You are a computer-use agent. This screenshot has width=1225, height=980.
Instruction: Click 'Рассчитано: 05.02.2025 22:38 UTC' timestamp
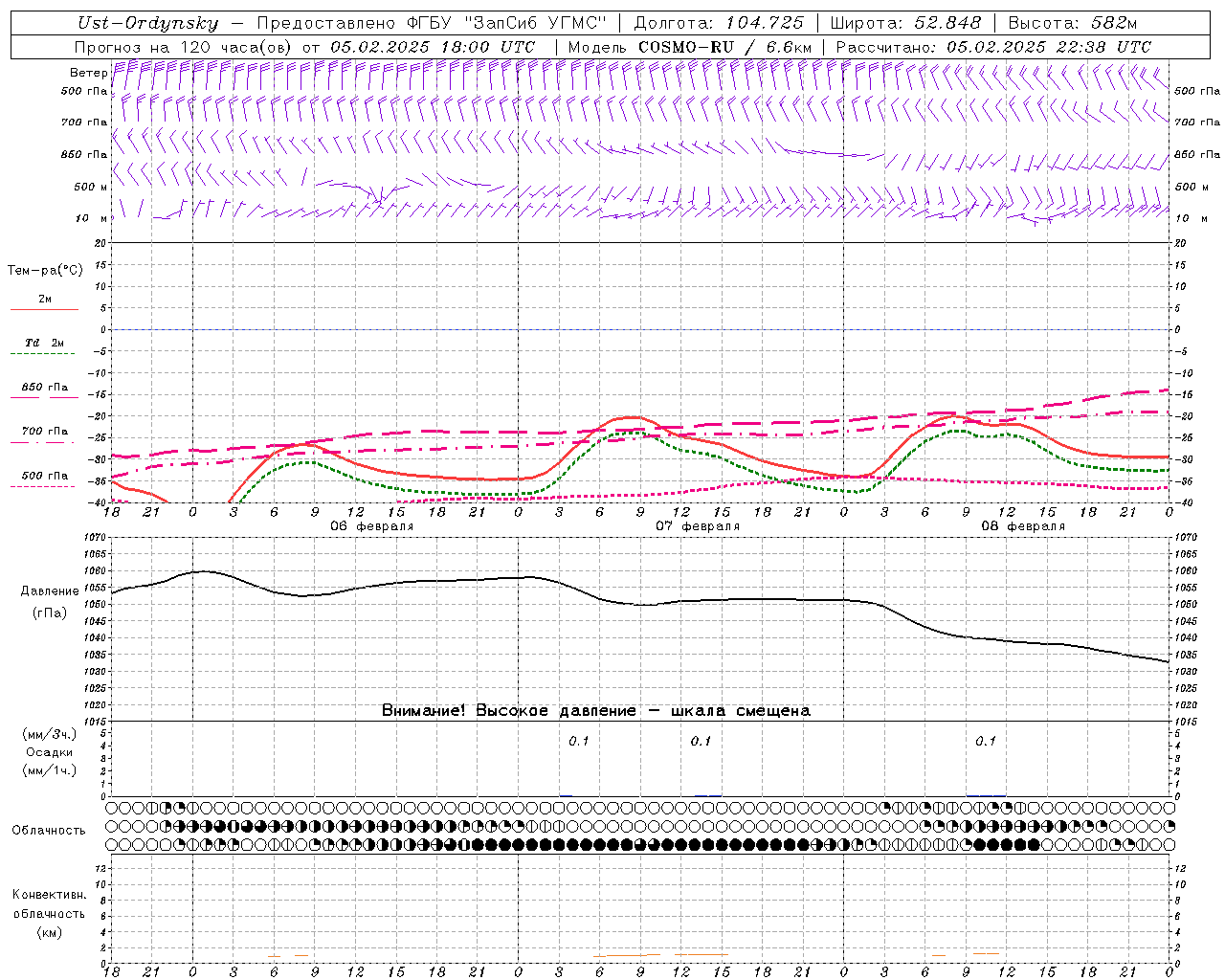(x=993, y=47)
